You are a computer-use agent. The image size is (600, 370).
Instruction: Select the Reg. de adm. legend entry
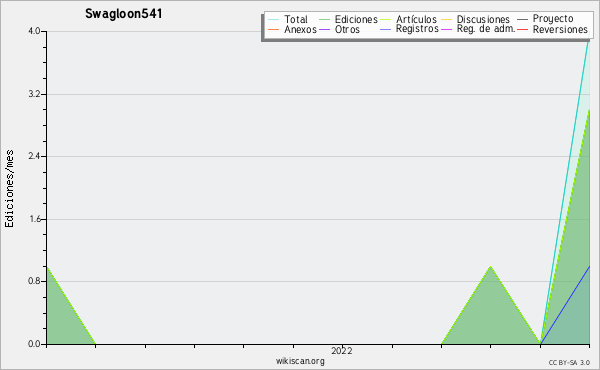coord(486,29)
